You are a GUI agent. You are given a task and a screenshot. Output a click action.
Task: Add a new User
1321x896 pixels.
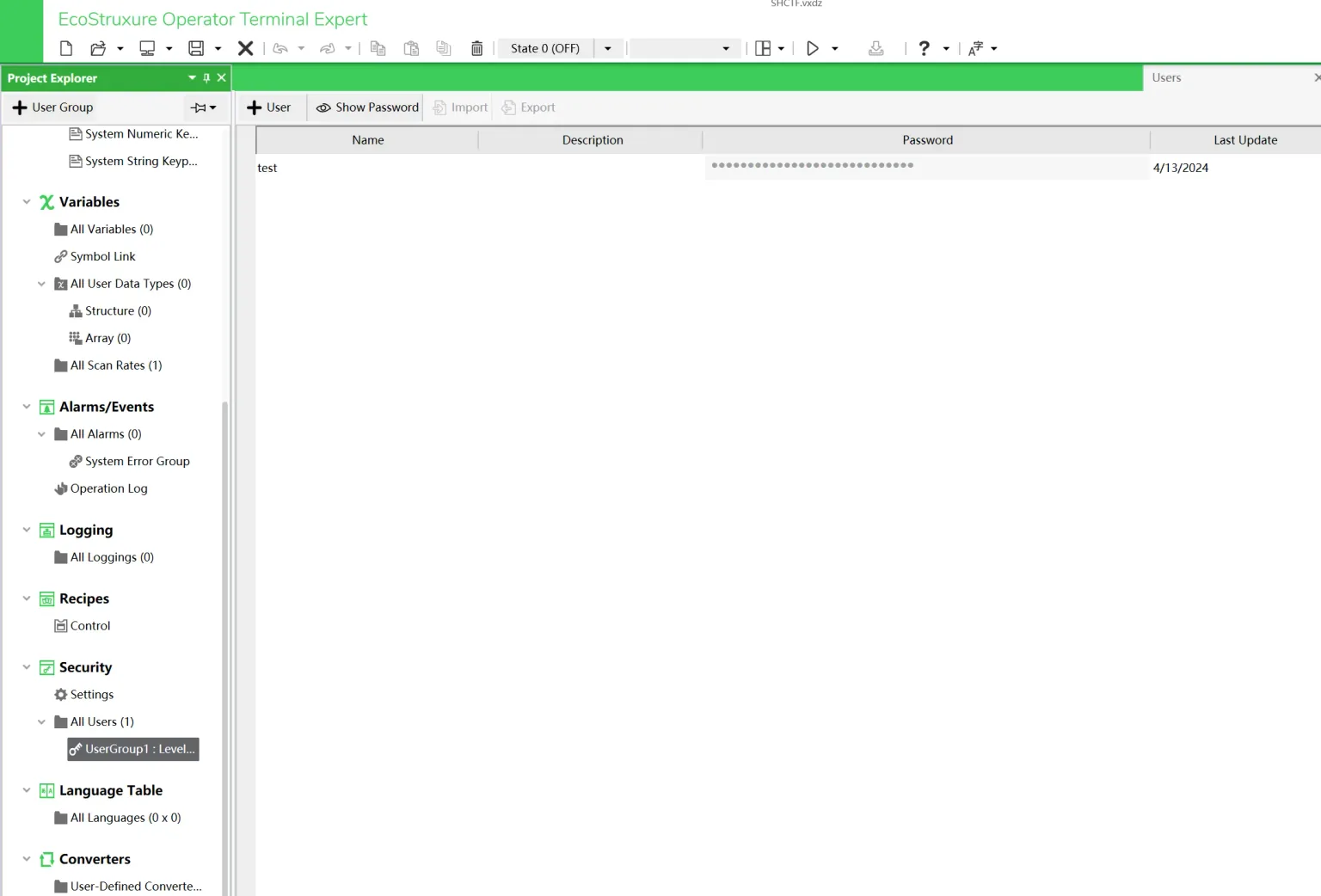pos(268,107)
